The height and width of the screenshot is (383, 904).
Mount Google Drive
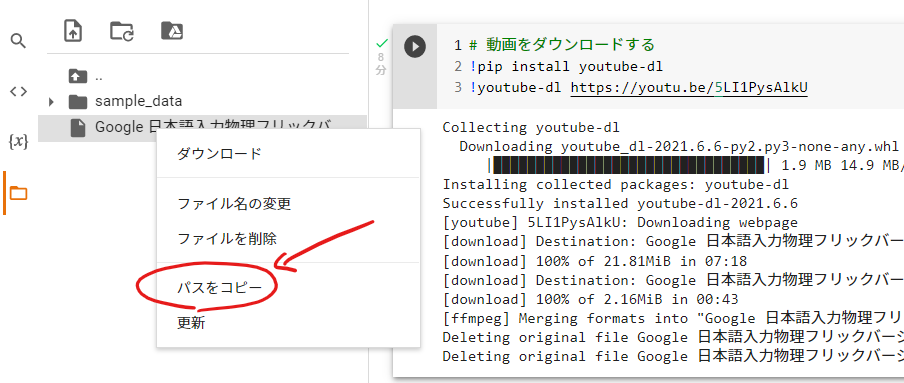tap(171, 31)
